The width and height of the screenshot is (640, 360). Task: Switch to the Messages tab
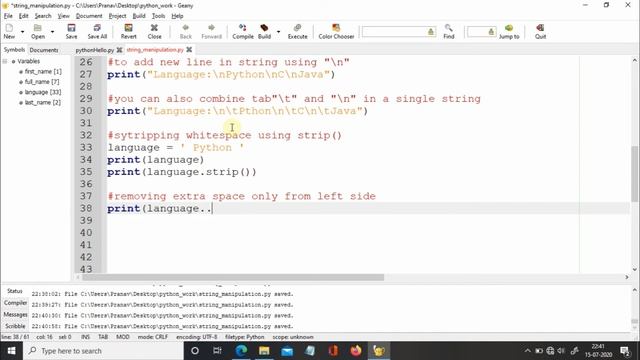point(15,315)
